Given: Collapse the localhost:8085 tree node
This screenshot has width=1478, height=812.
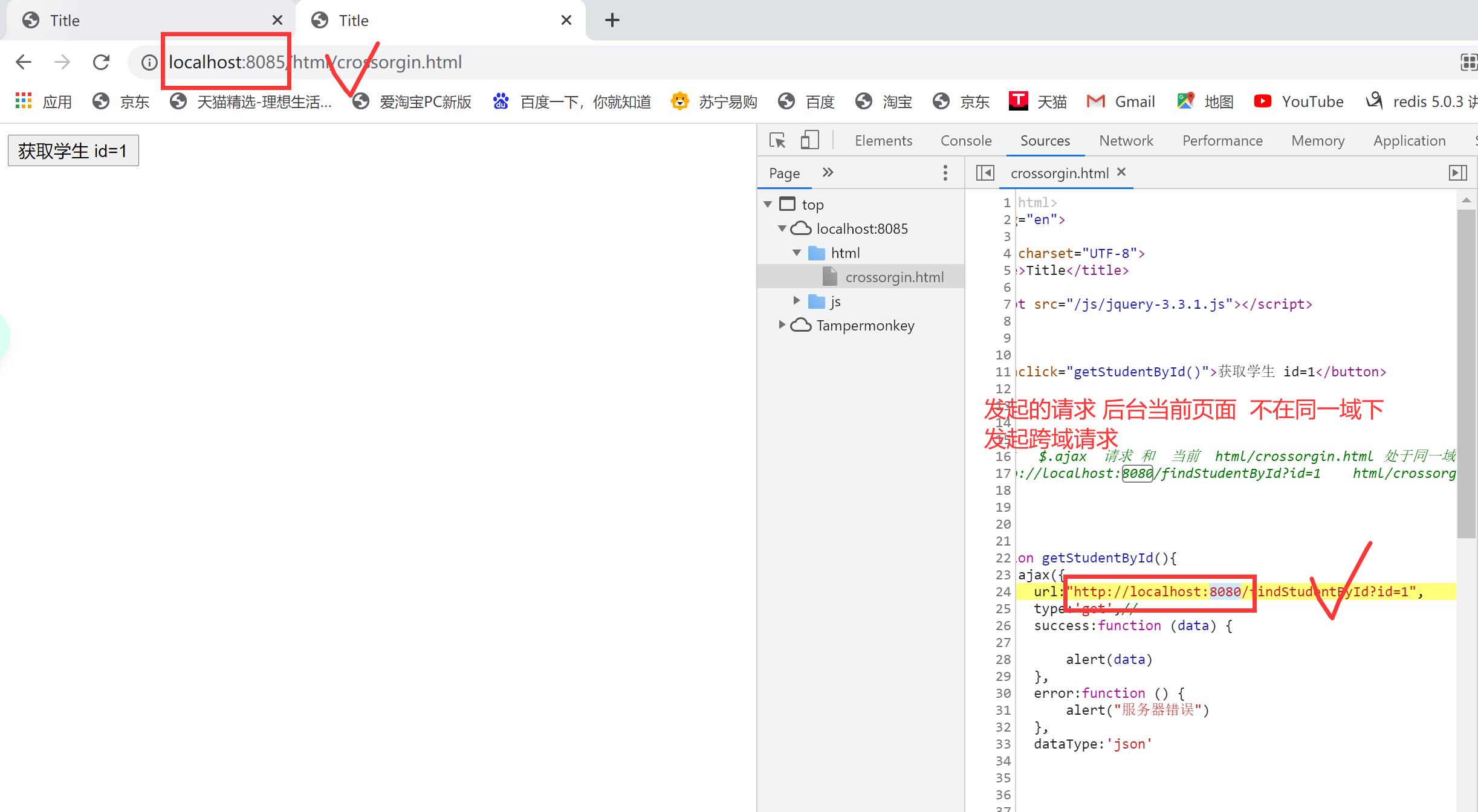Looking at the screenshot, I should coord(782,228).
